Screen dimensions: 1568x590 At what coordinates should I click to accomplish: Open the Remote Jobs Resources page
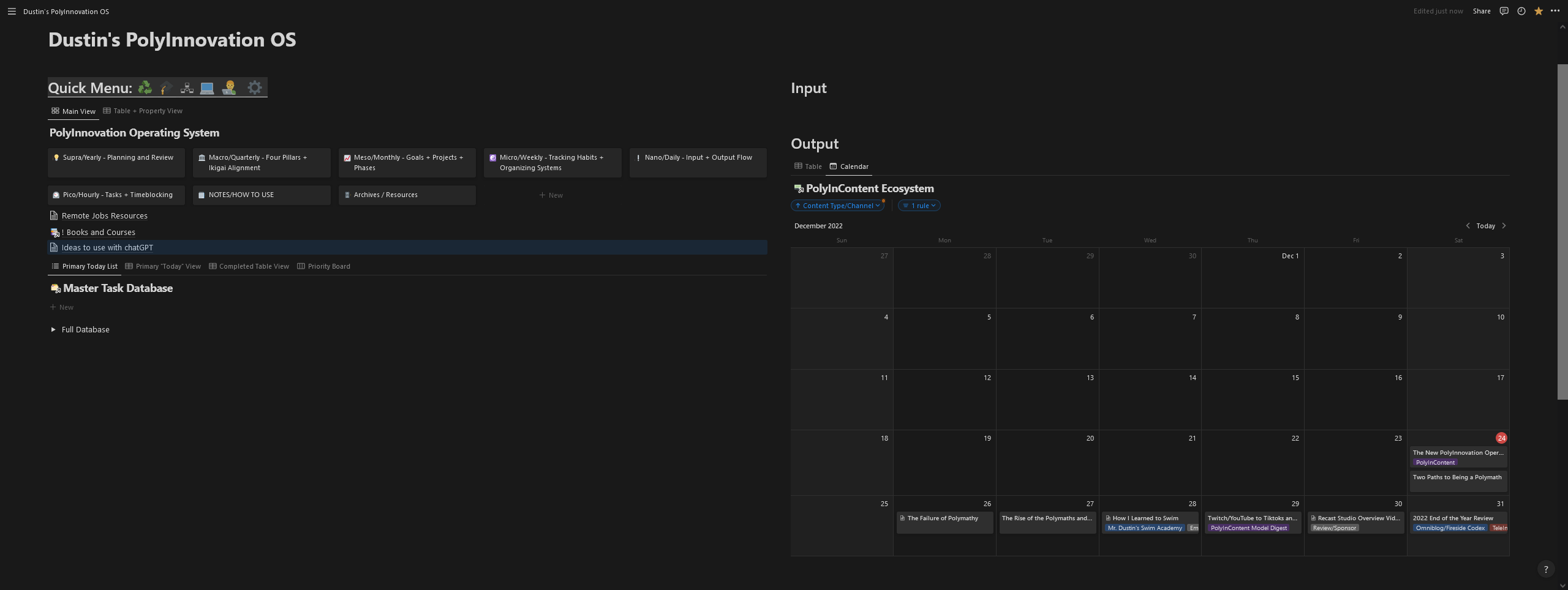tap(104, 216)
